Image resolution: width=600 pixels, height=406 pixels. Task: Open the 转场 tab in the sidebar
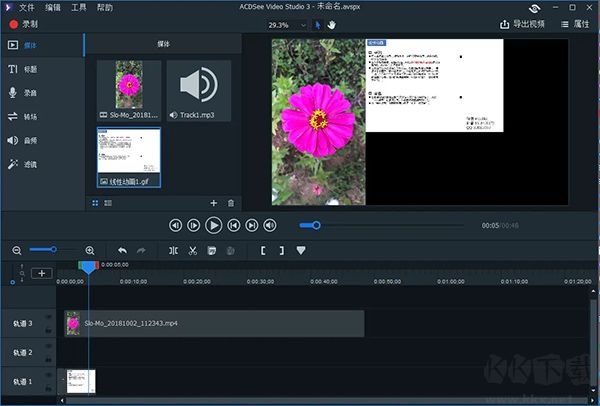(30, 116)
